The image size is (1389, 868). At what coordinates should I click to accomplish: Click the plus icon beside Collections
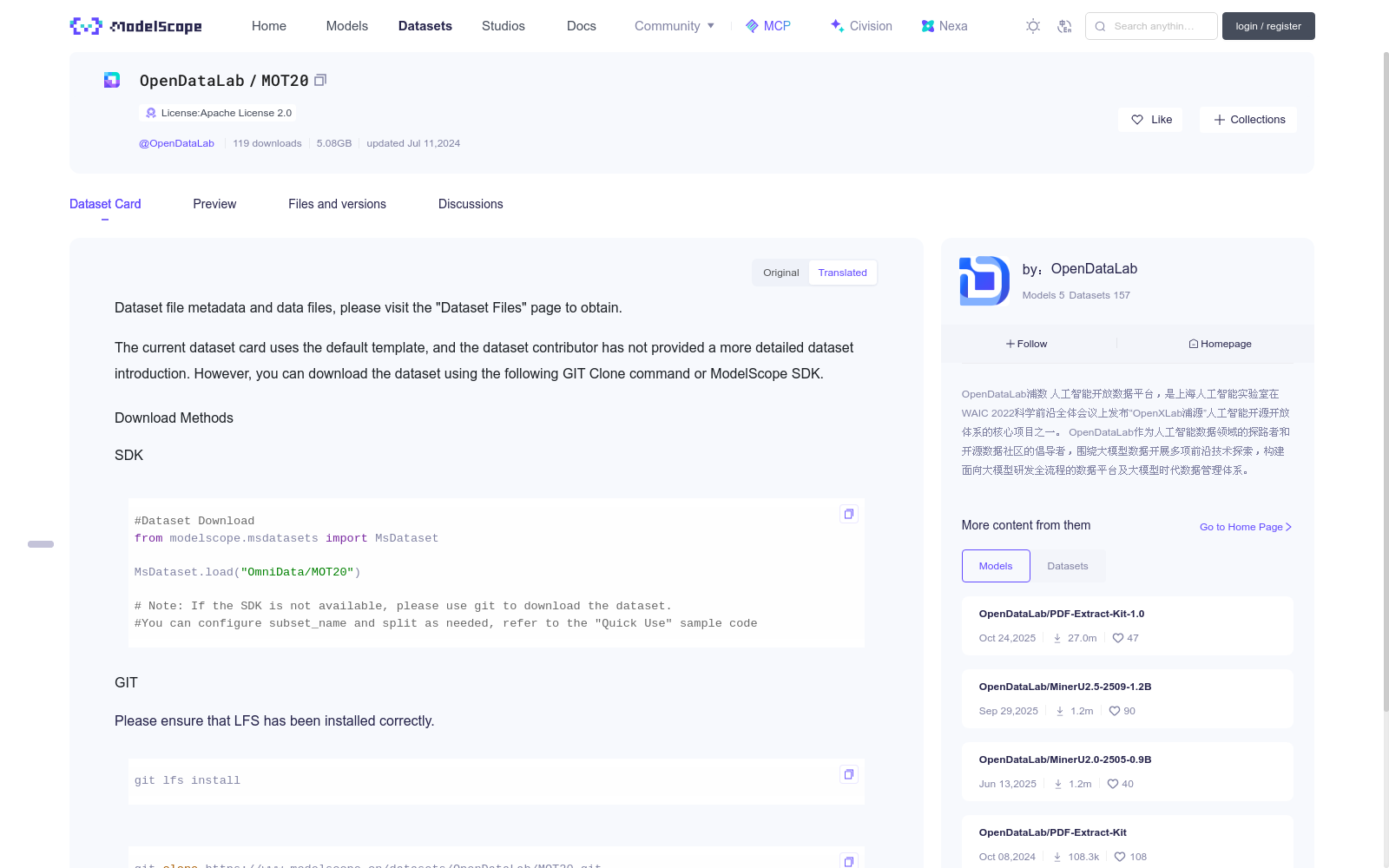pos(1220,120)
